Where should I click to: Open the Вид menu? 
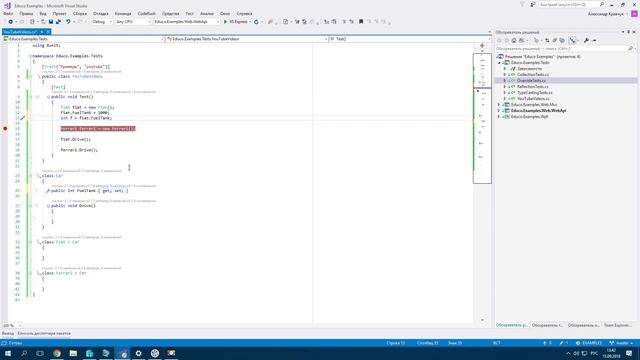tap(43, 13)
